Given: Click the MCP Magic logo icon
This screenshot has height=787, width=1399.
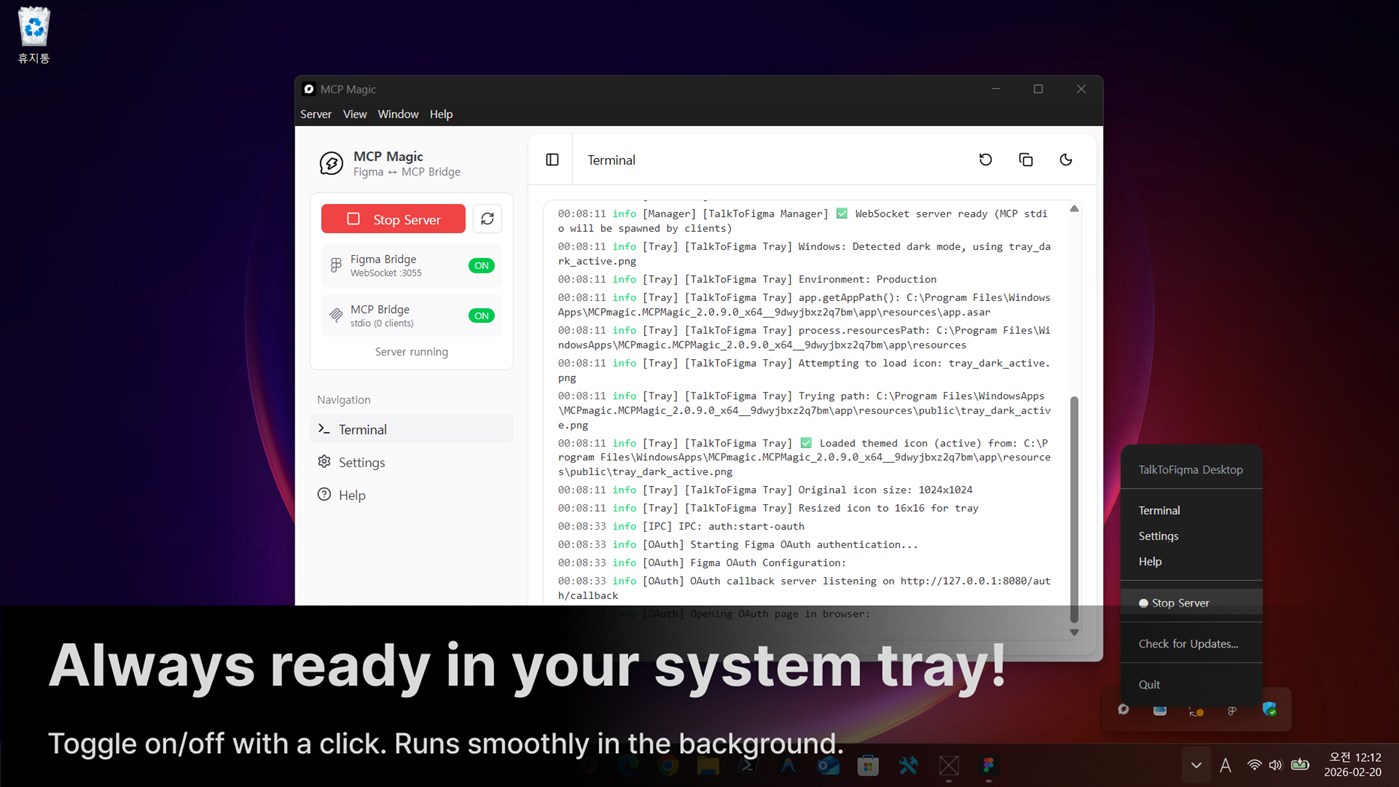Looking at the screenshot, I should (x=331, y=163).
